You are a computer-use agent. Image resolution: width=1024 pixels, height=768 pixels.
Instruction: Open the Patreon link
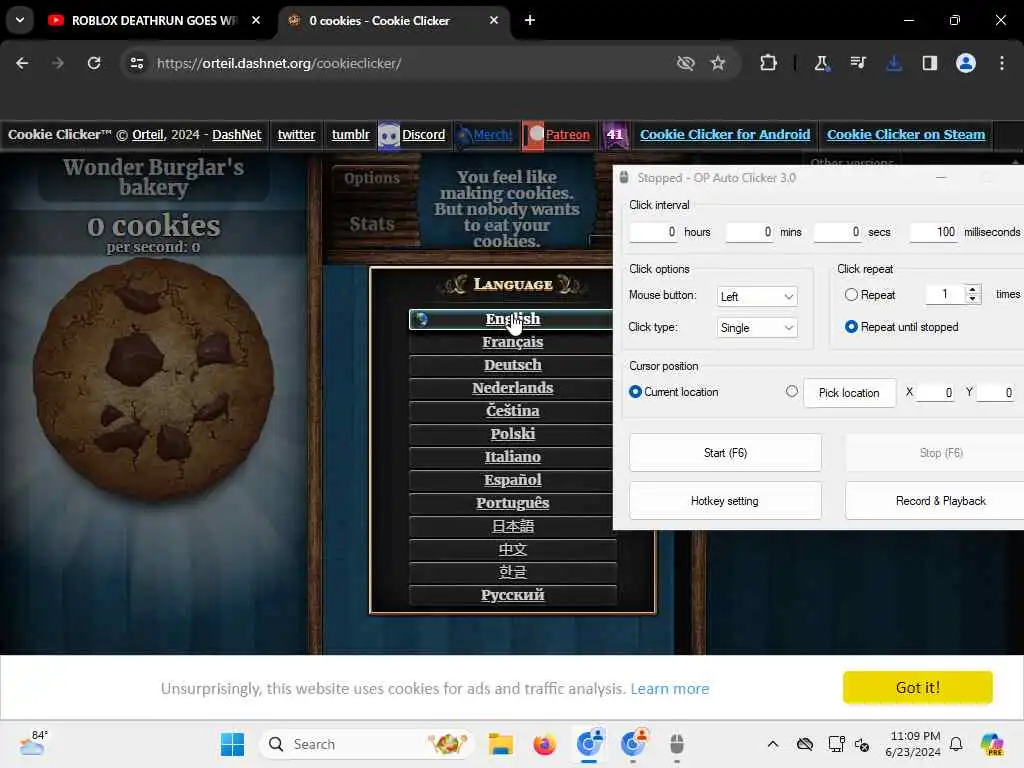[x=568, y=135]
